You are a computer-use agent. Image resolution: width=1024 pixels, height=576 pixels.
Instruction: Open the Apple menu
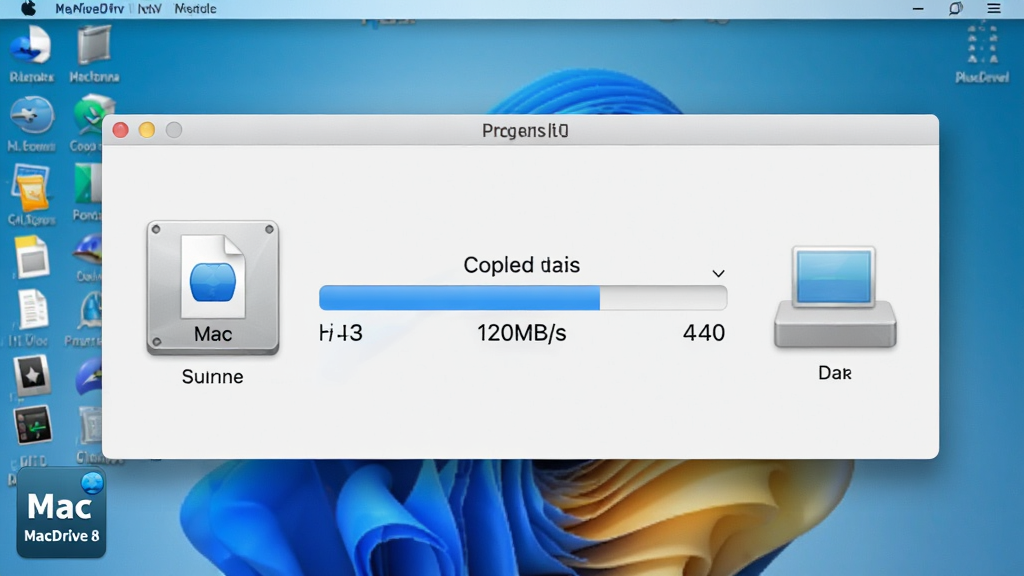(x=28, y=8)
